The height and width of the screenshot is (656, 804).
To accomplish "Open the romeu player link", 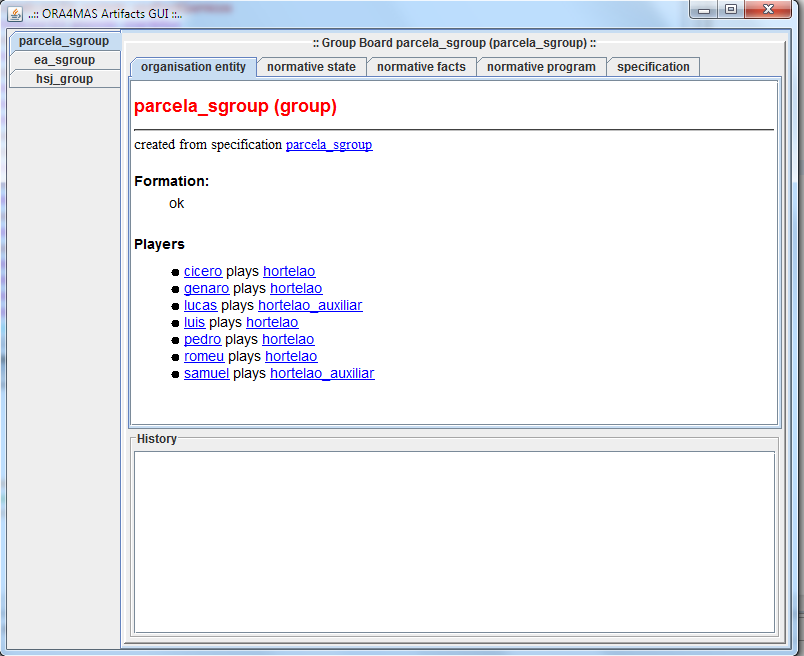I will coord(204,356).
